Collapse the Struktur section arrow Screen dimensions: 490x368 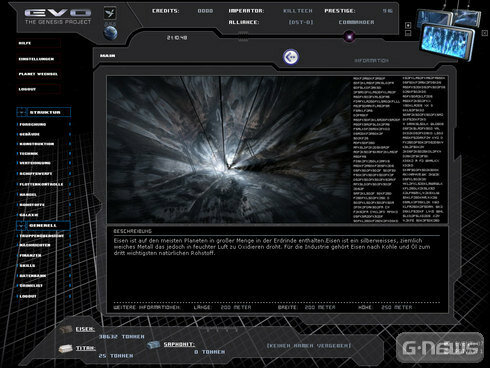22,112
